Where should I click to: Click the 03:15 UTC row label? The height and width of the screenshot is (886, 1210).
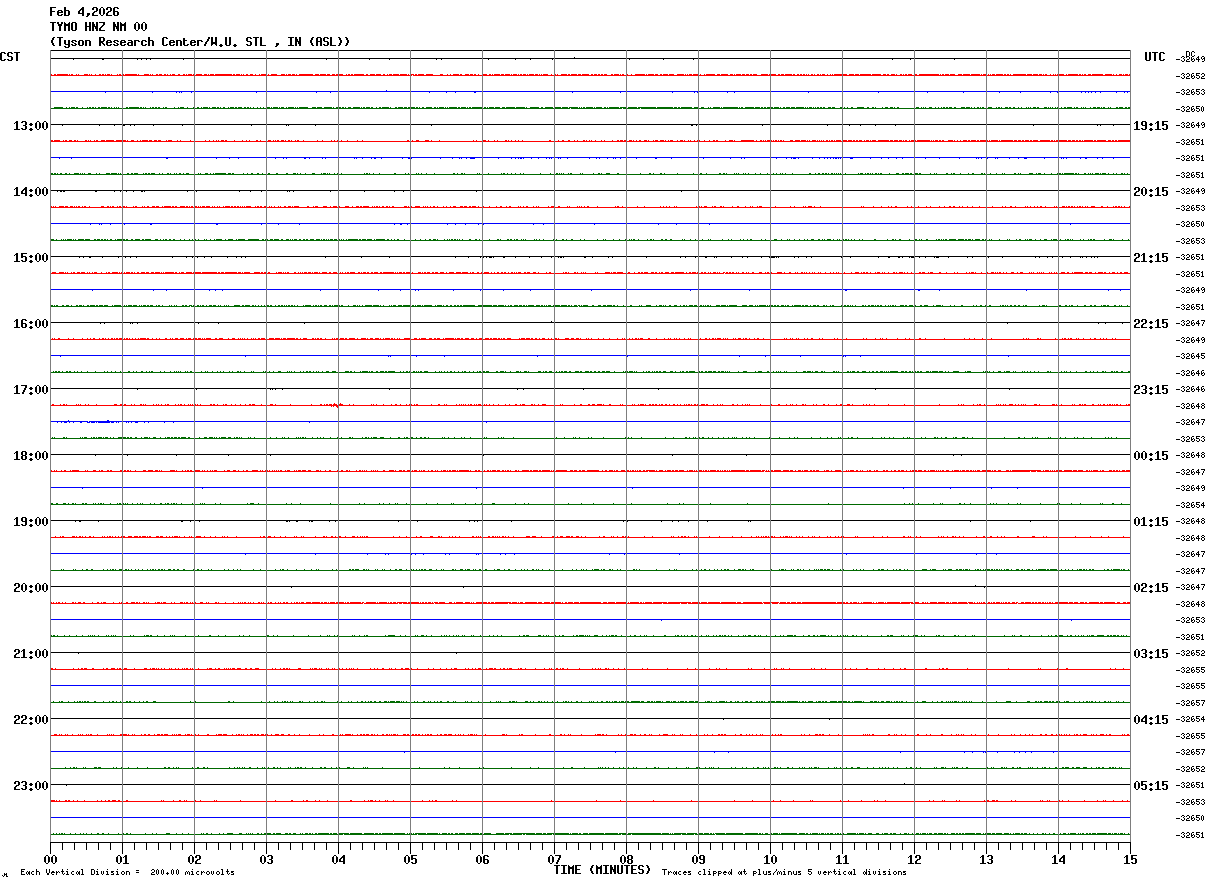pos(1150,654)
